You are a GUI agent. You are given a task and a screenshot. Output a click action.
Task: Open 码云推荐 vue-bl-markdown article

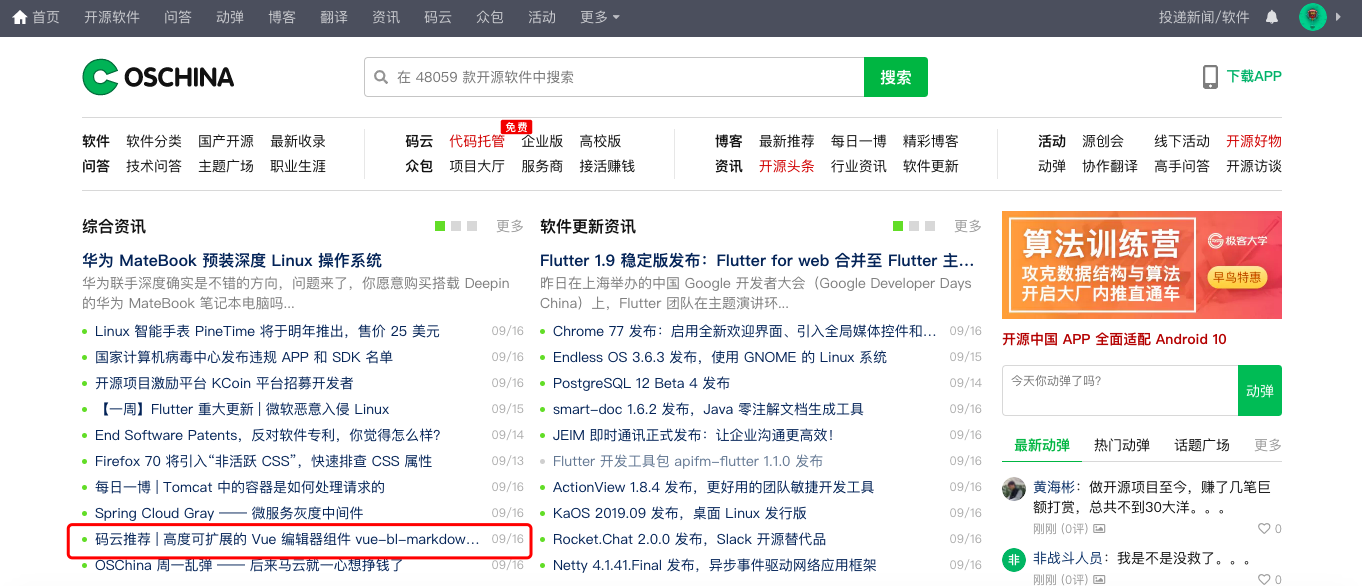287,539
